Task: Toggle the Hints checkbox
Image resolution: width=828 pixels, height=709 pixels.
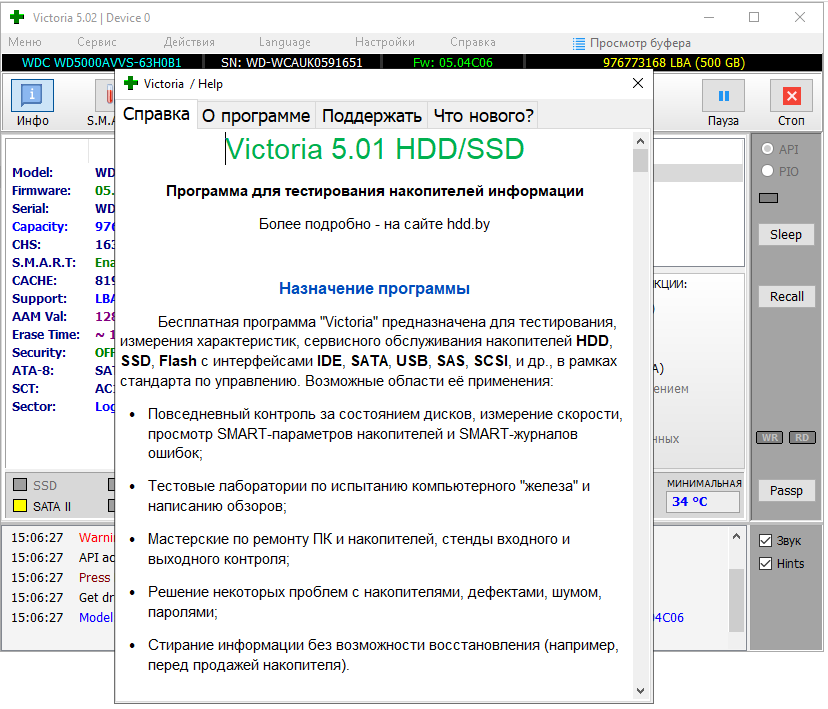Action: (x=765, y=563)
